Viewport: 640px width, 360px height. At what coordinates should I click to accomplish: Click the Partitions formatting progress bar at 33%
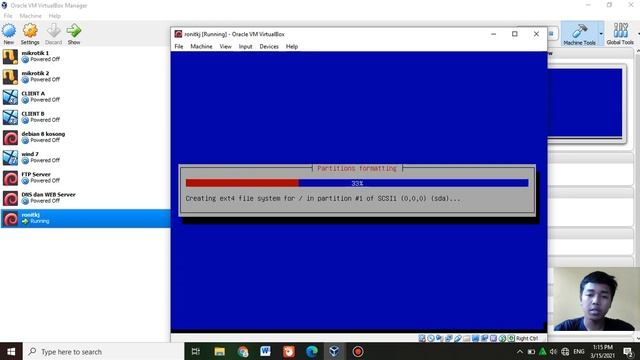click(x=357, y=183)
